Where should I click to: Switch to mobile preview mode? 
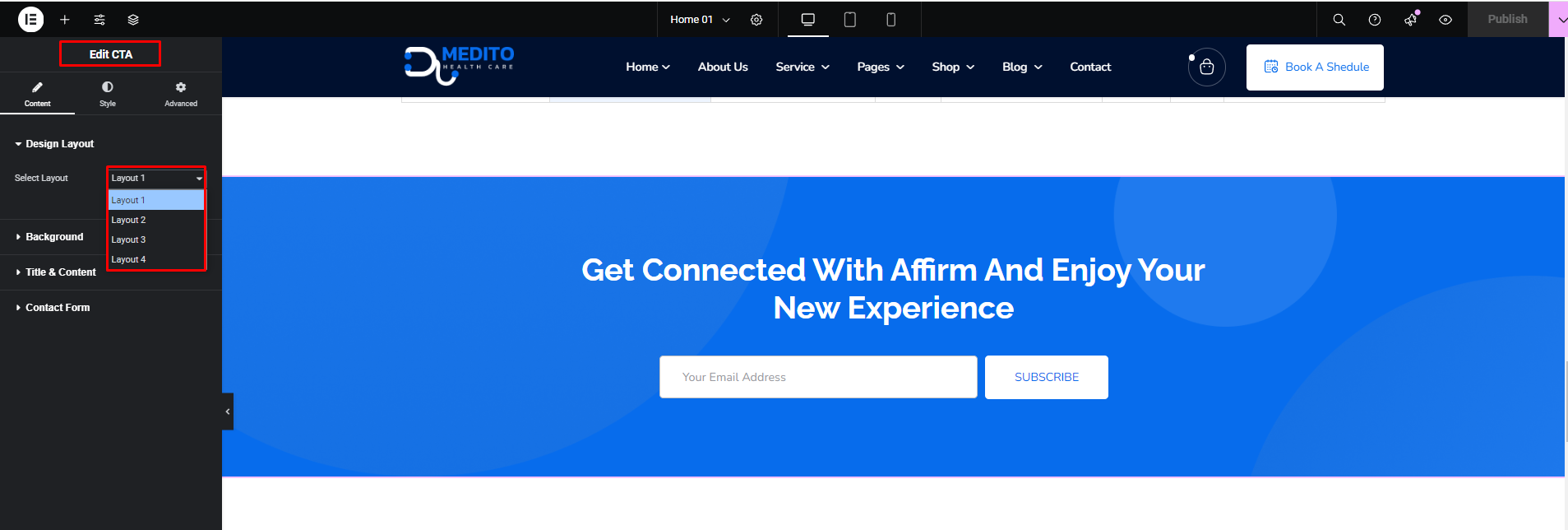[x=890, y=20]
